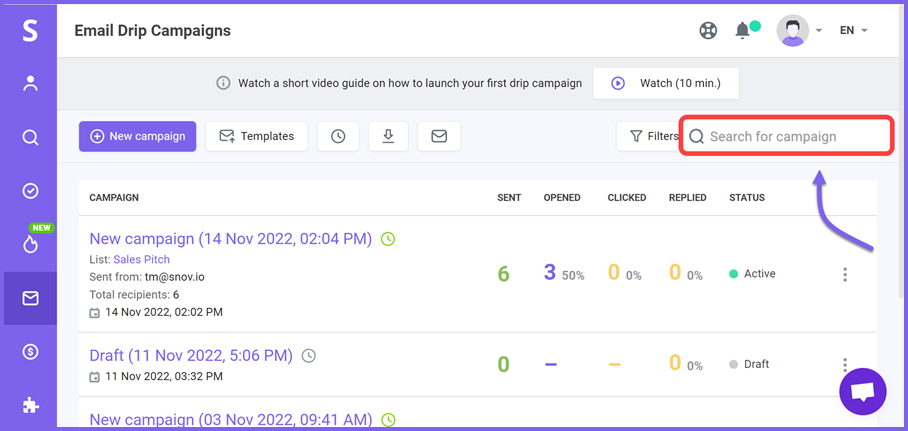908x431 pixels.
Task: Expand the user avatar account dropdown
Action: coord(800,31)
